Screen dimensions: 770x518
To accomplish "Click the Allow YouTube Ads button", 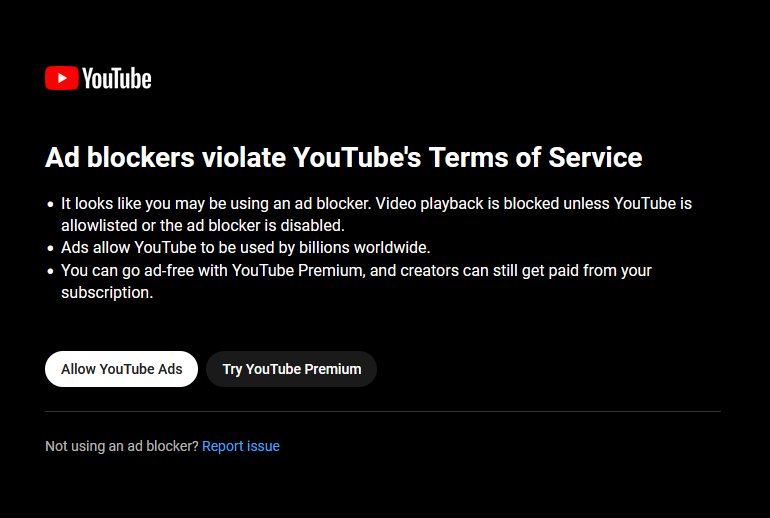I will [121, 369].
